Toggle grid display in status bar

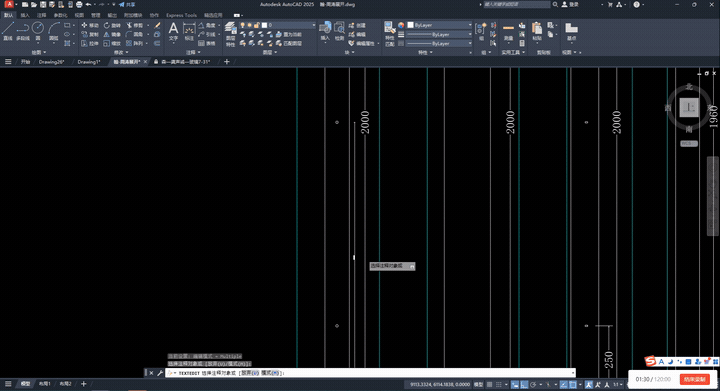point(489,385)
